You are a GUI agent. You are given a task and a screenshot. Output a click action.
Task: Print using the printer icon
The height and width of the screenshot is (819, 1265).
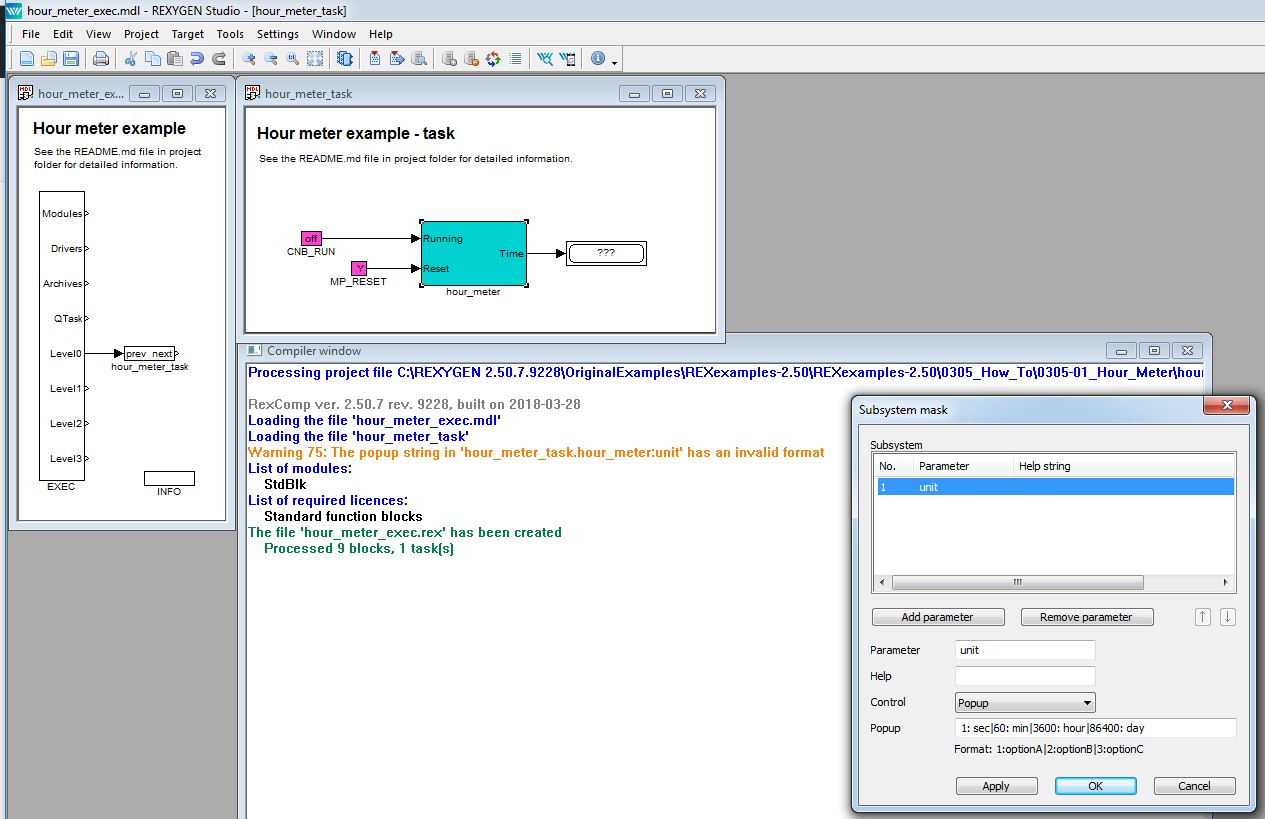tap(101, 59)
